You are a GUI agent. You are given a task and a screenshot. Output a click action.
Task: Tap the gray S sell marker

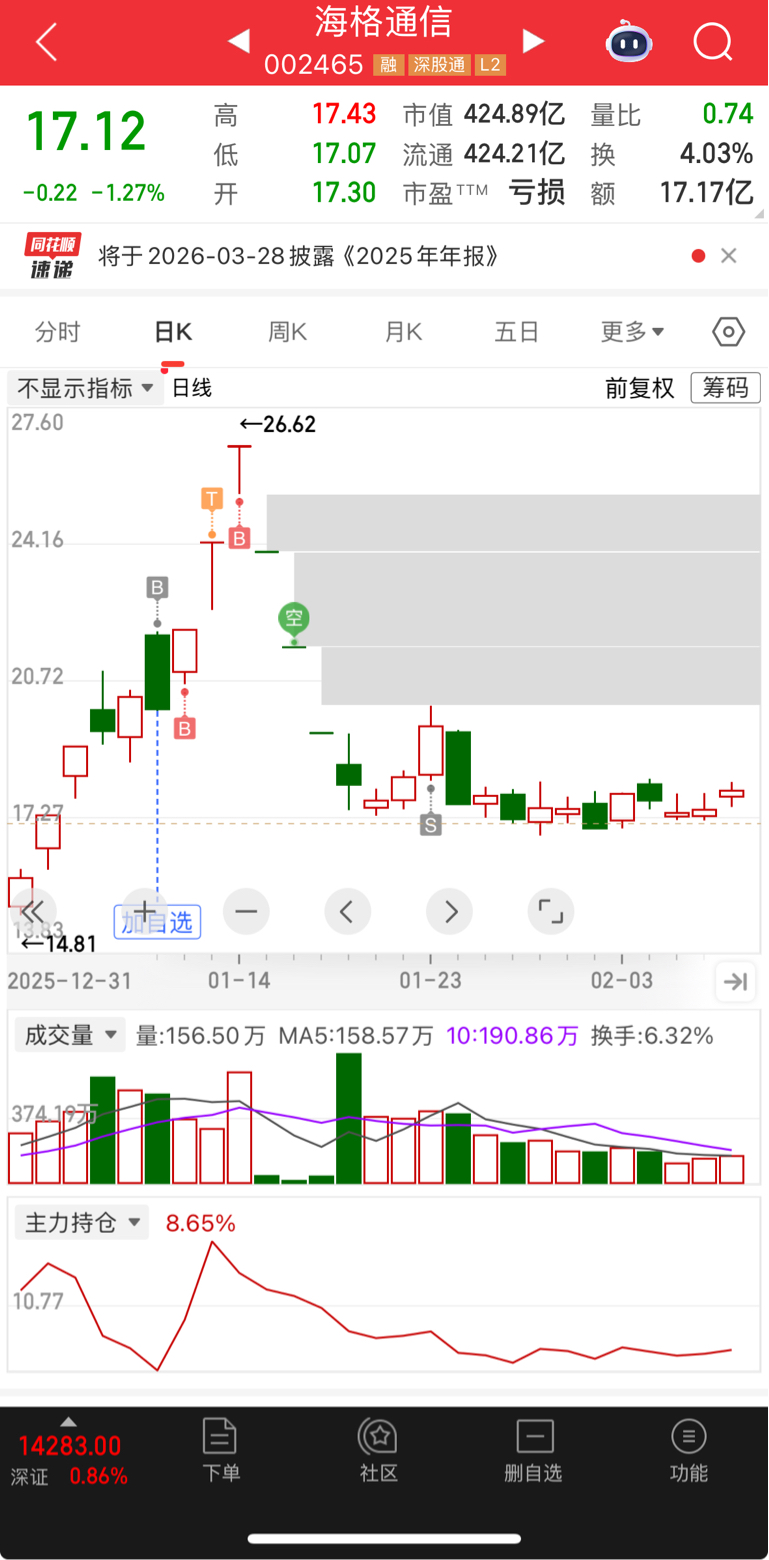coord(430,824)
